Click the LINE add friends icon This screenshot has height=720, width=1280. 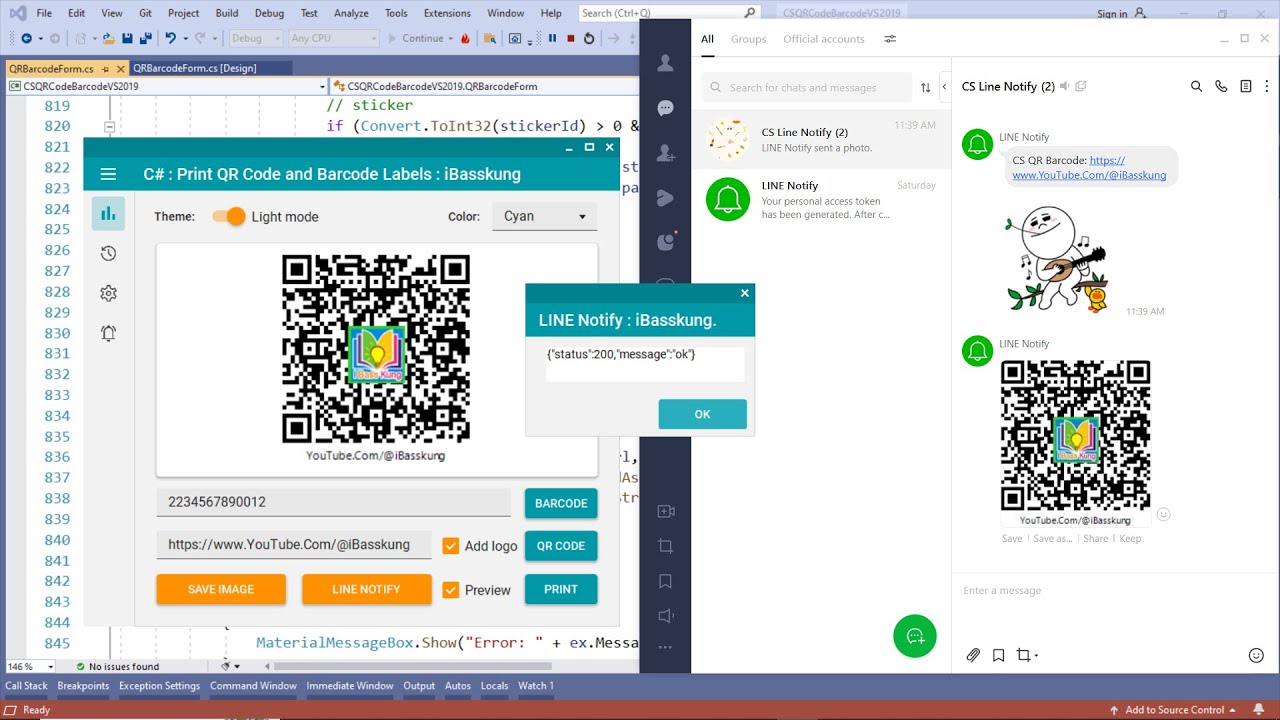tap(665, 153)
